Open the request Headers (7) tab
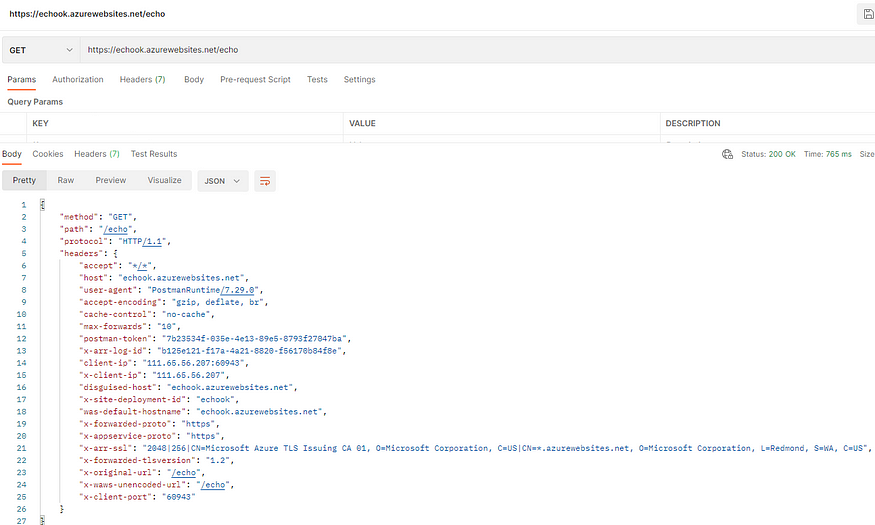 coord(142,79)
